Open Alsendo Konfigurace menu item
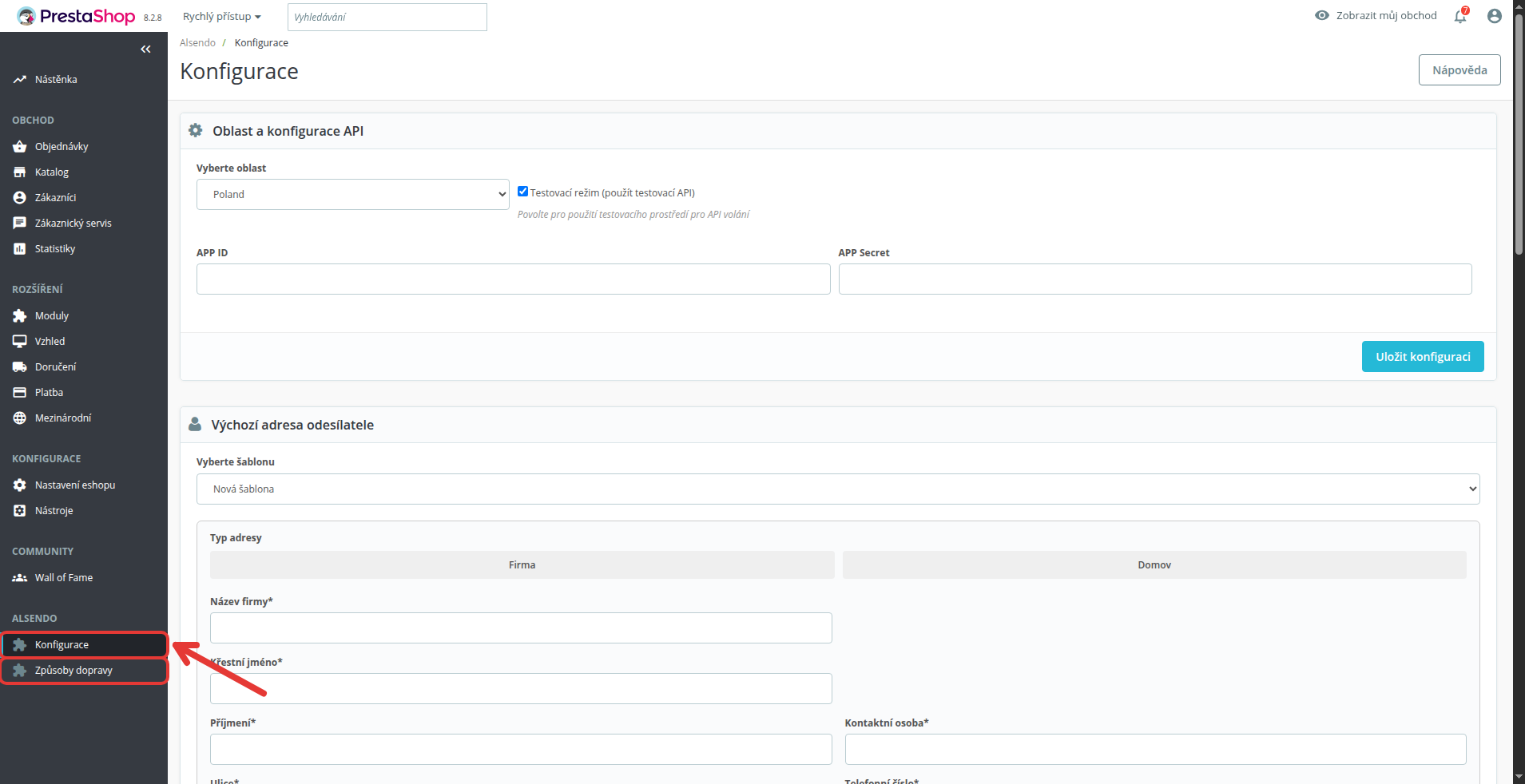1525x784 pixels. 84,645
